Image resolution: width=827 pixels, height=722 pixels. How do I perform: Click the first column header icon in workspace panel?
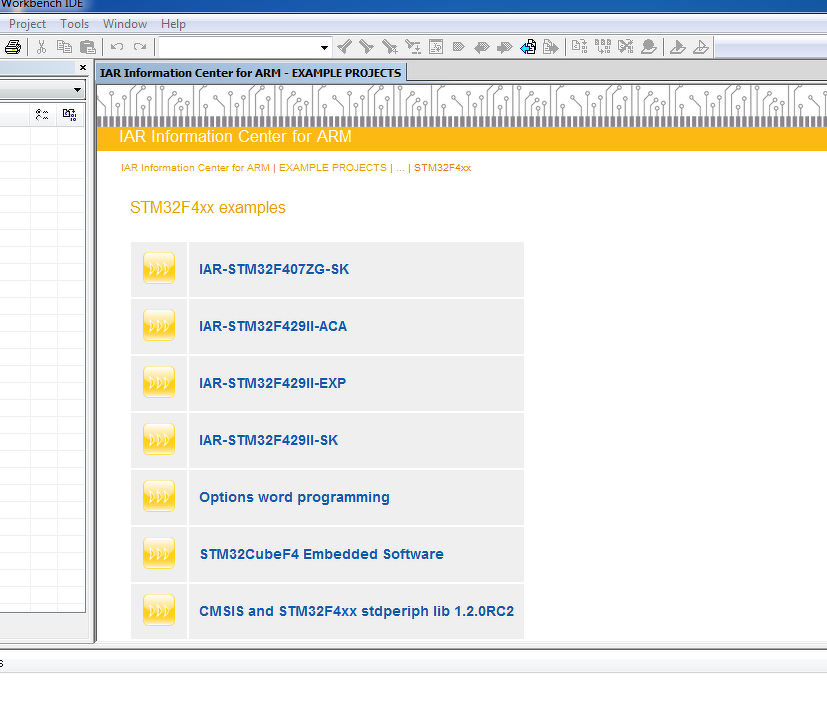point(42,114)
